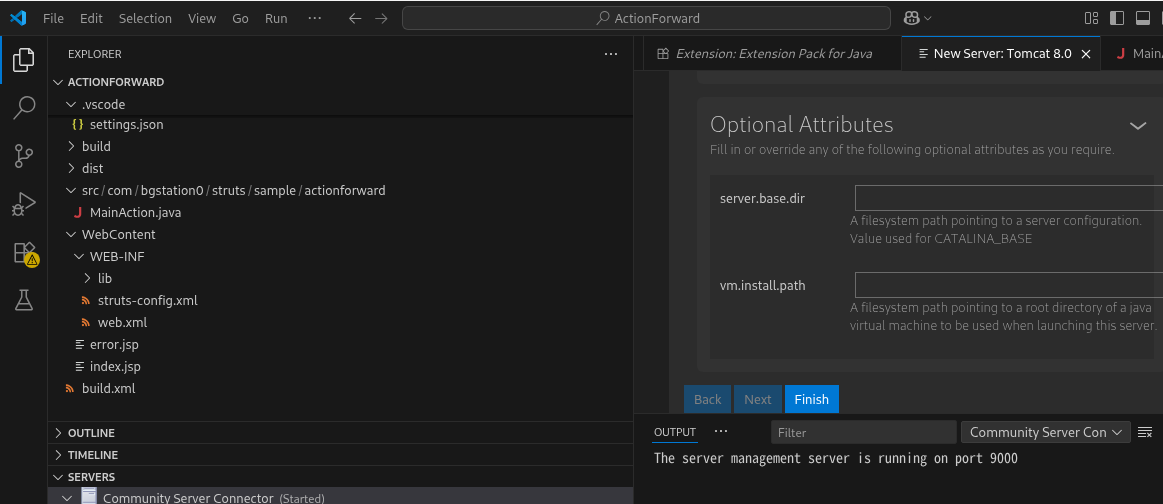This screenshot has height=504, width=1163.
Task: Click the server.base.dir input field
Action: [1009, 198]
